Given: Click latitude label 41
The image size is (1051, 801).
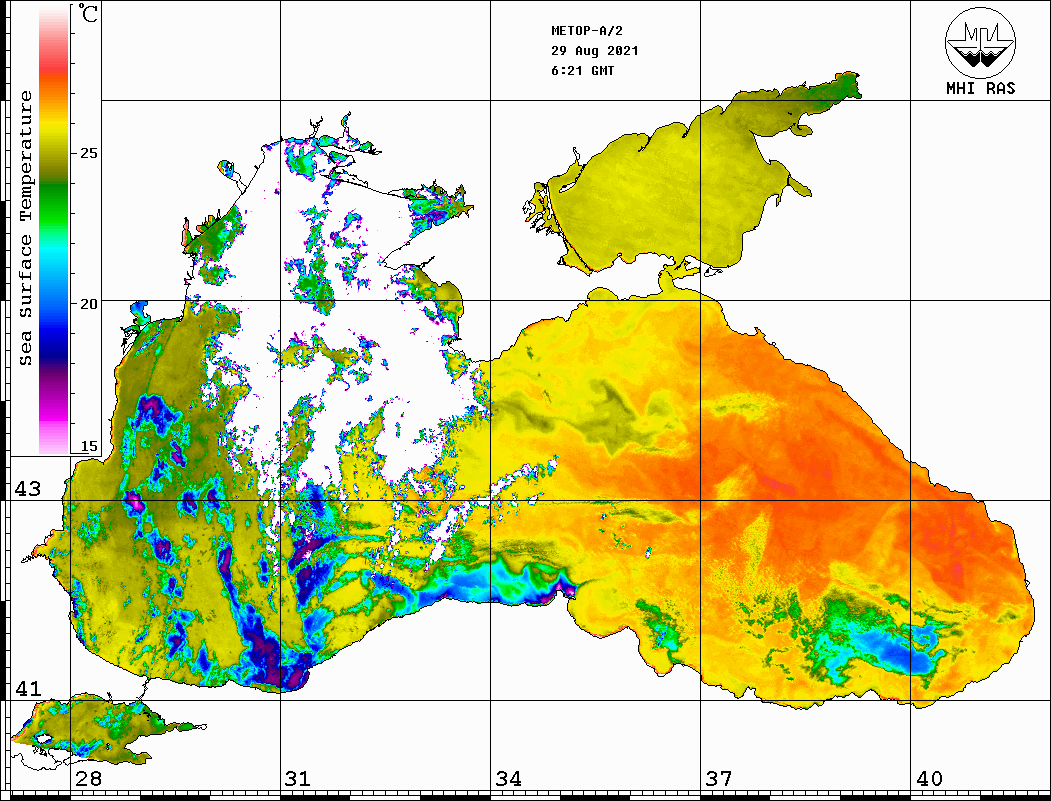Looking at the screenshot, I should click(x=27, y=689).
